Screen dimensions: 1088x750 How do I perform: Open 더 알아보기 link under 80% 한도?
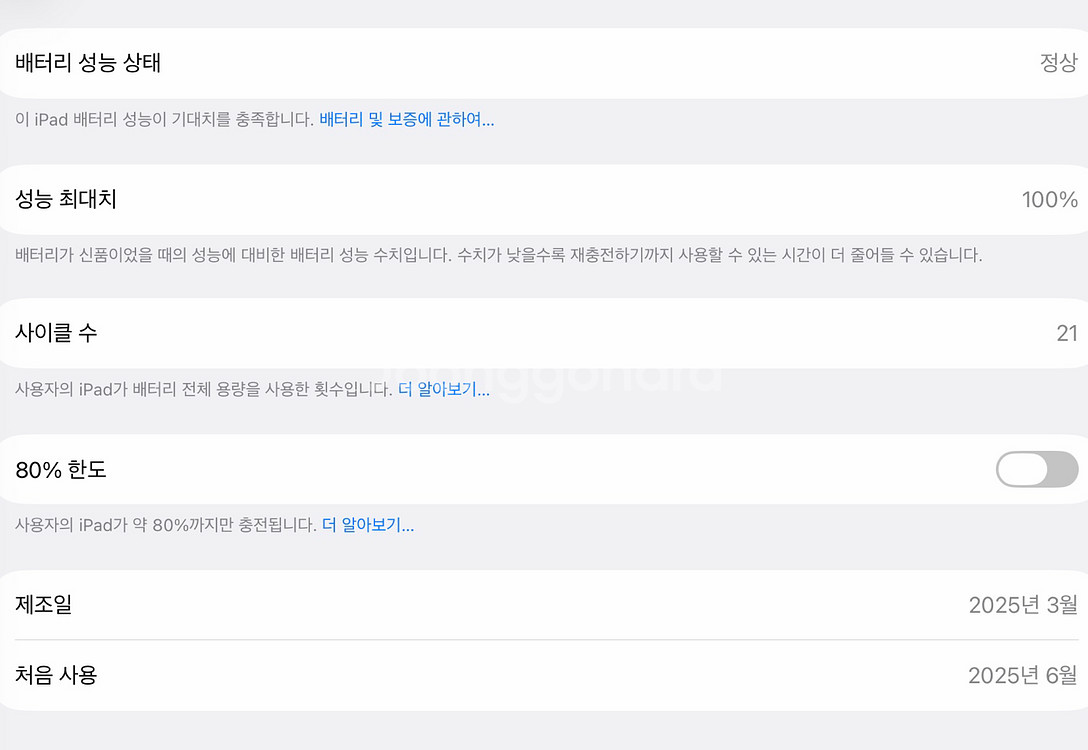(368, 525)
